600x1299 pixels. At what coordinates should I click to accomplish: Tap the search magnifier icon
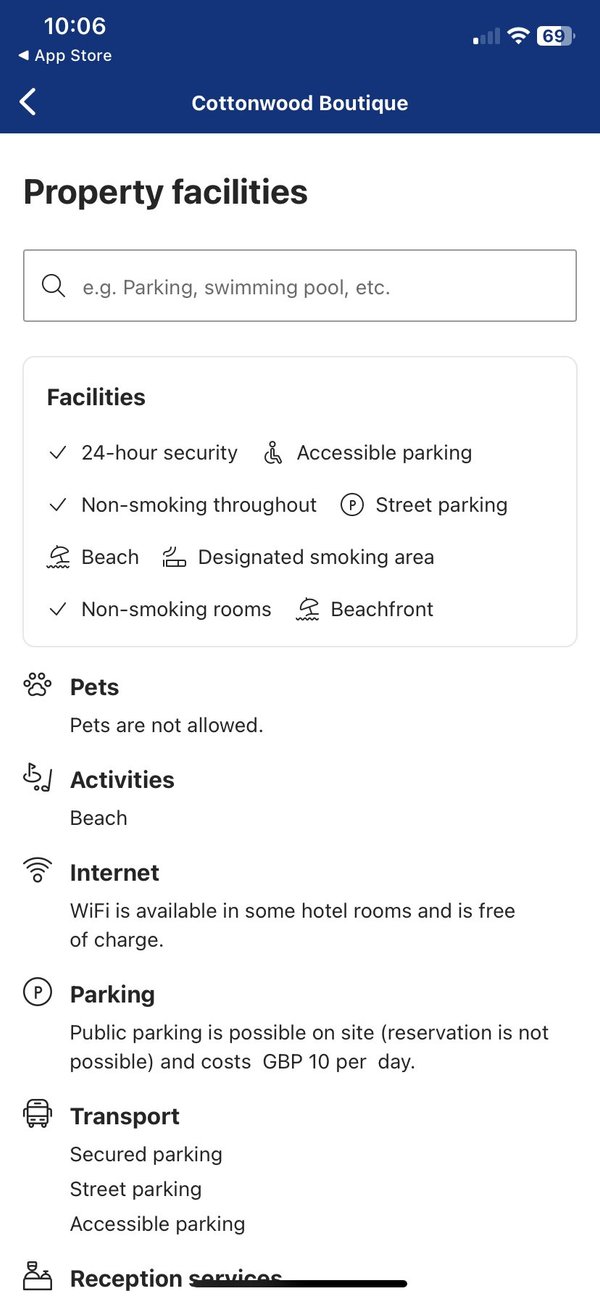(53, 286)
